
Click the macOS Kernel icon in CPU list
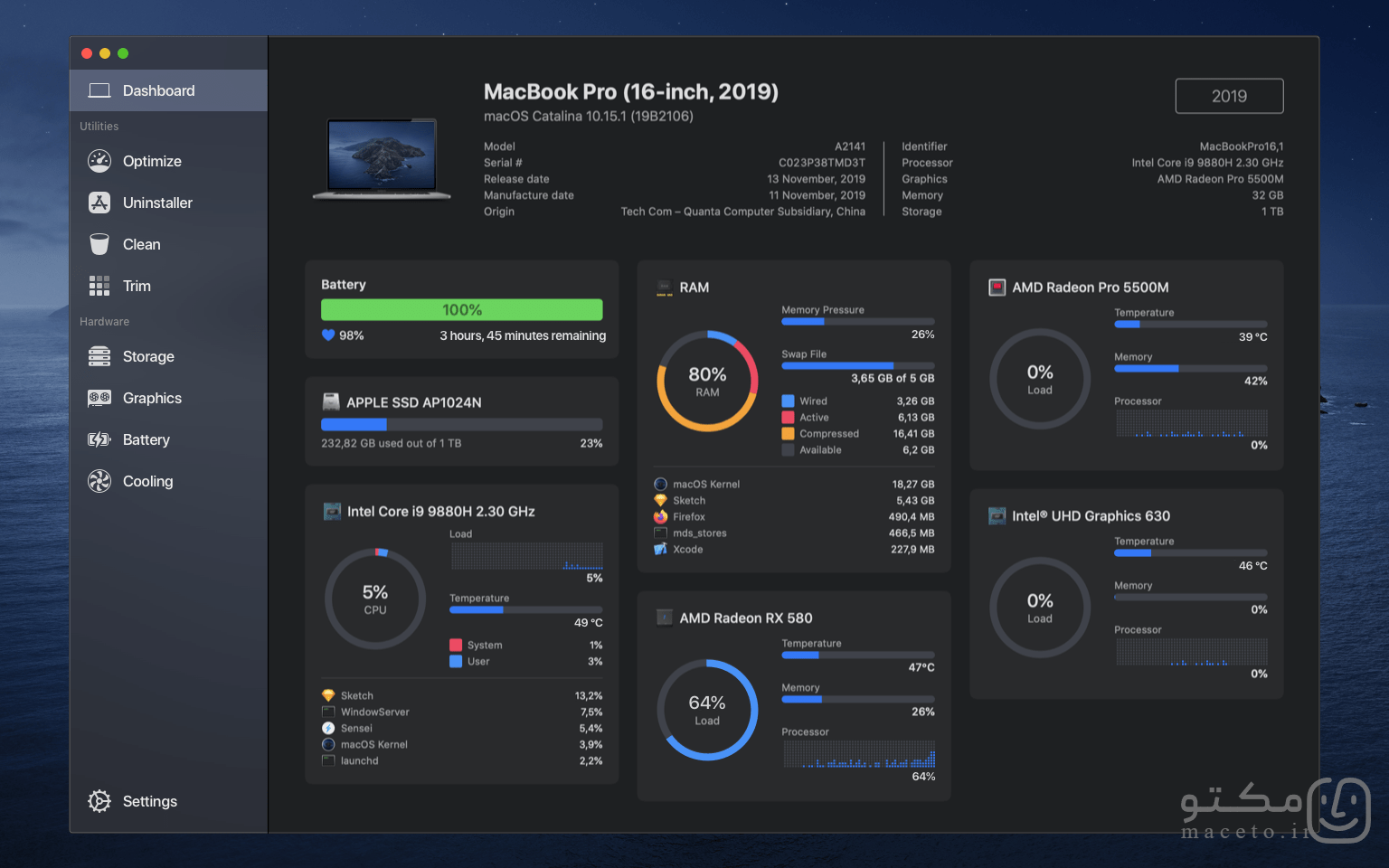(328, 745)
